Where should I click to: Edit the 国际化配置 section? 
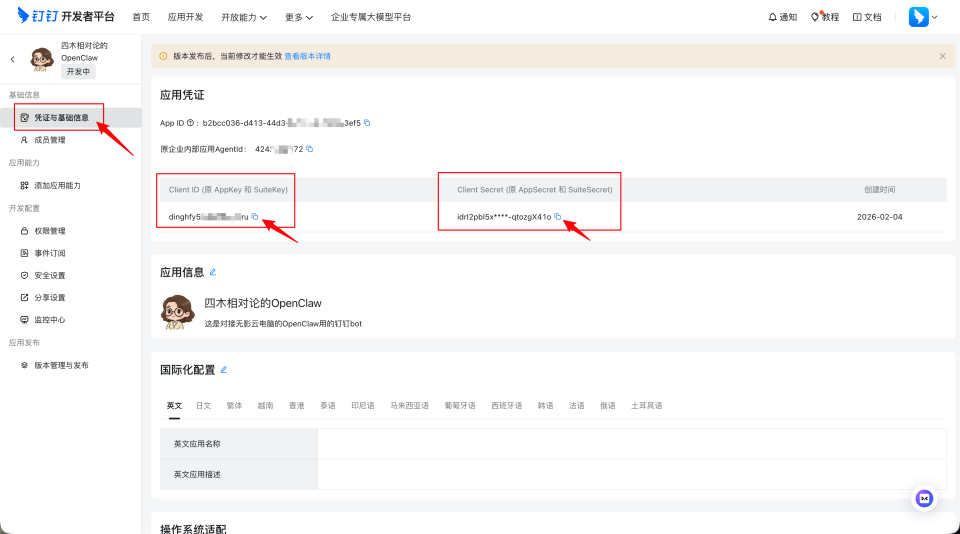[x=224, y=370]
